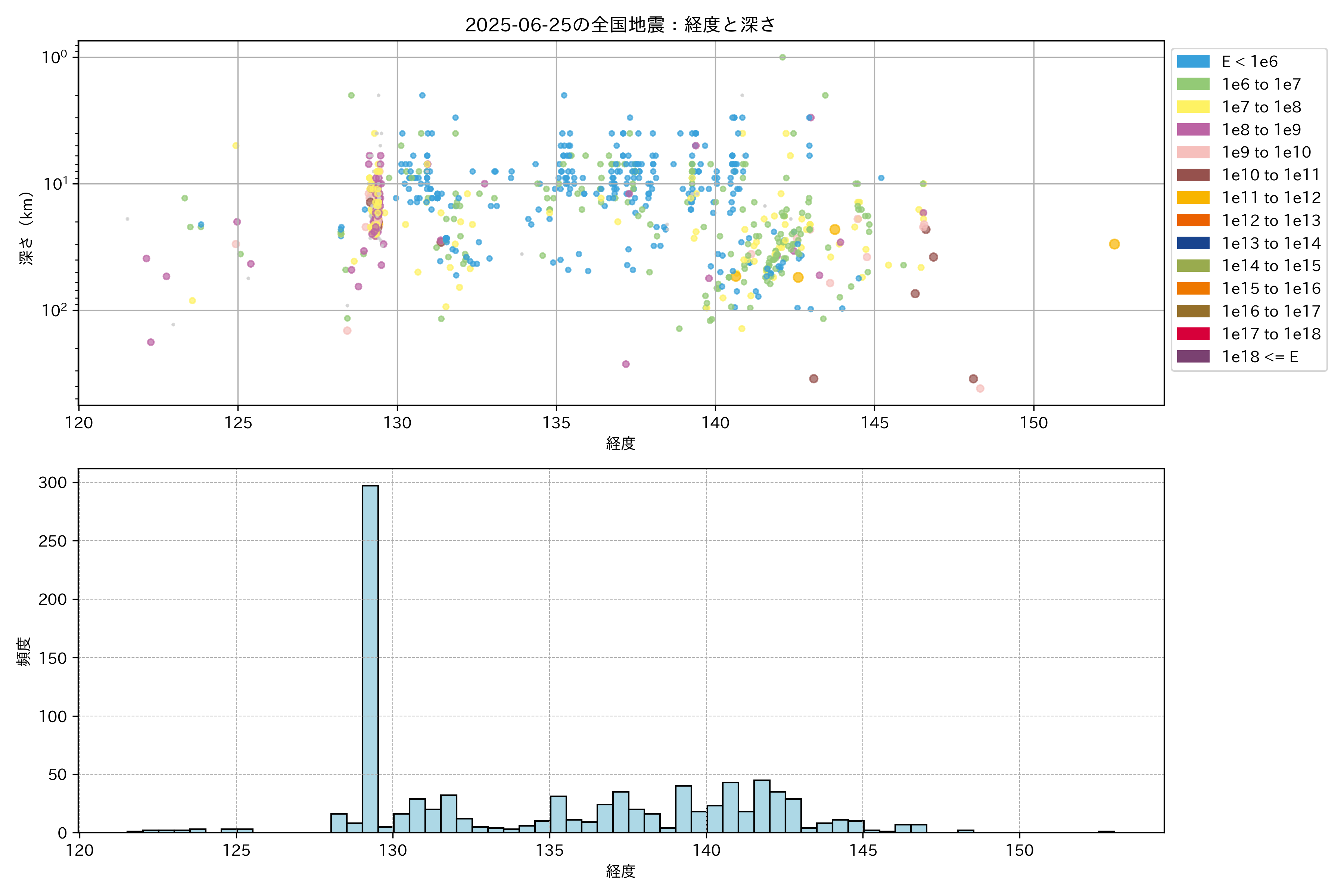Click the yellow '1e7 to 1e8' legend swatch

click(x=1193, y=107)
